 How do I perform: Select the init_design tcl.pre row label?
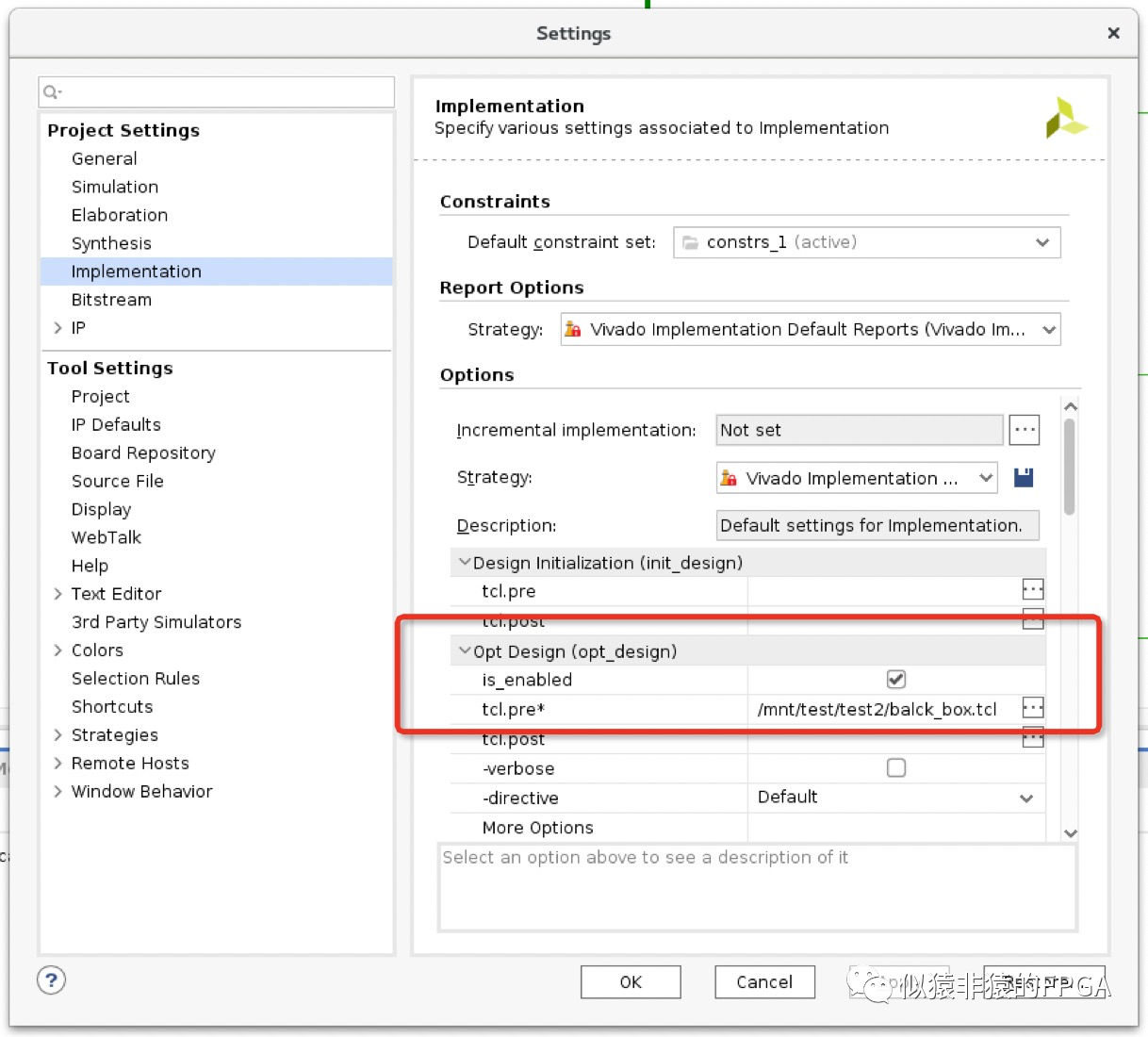[508, 591]
